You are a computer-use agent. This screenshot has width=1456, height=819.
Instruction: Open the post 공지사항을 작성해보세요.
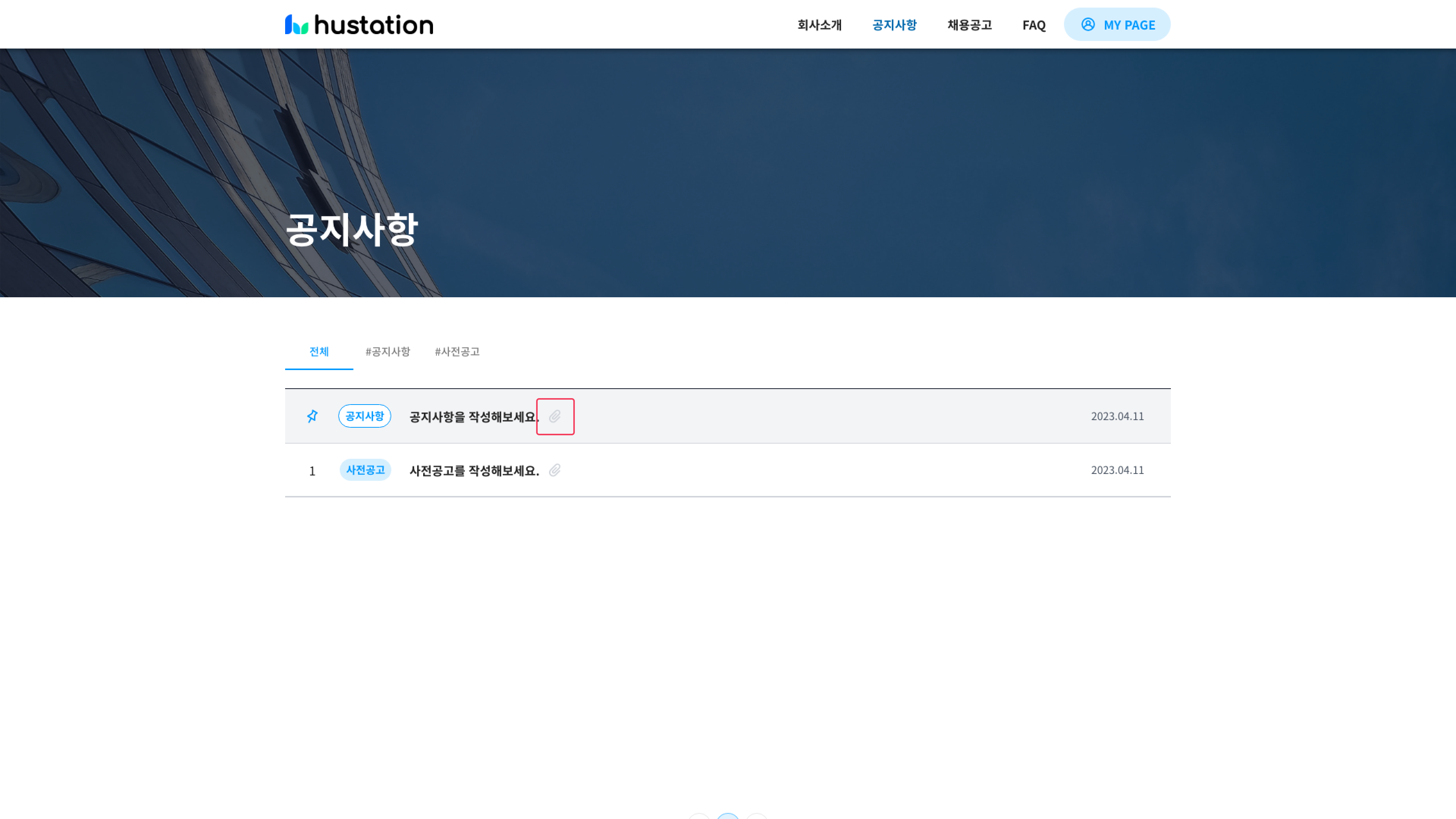(474, 417)
